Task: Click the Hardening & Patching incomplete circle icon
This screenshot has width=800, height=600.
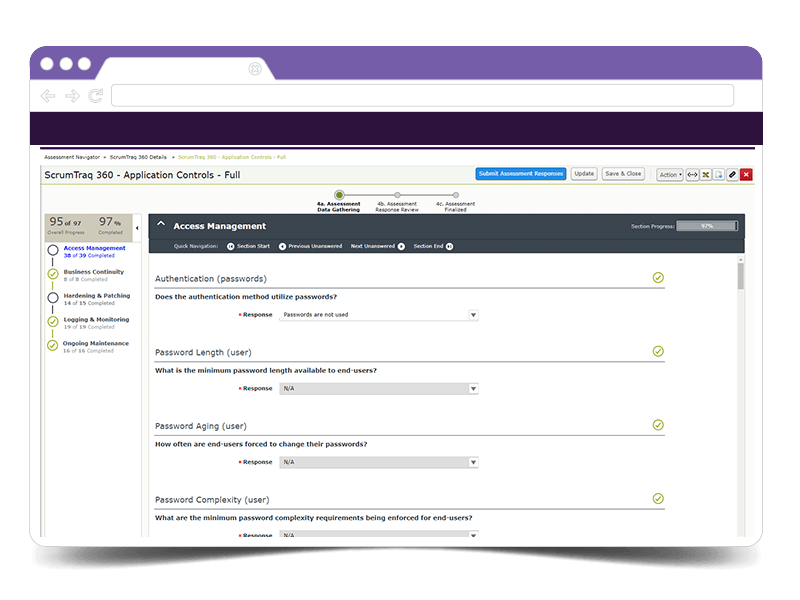Action: coord(53,297)
